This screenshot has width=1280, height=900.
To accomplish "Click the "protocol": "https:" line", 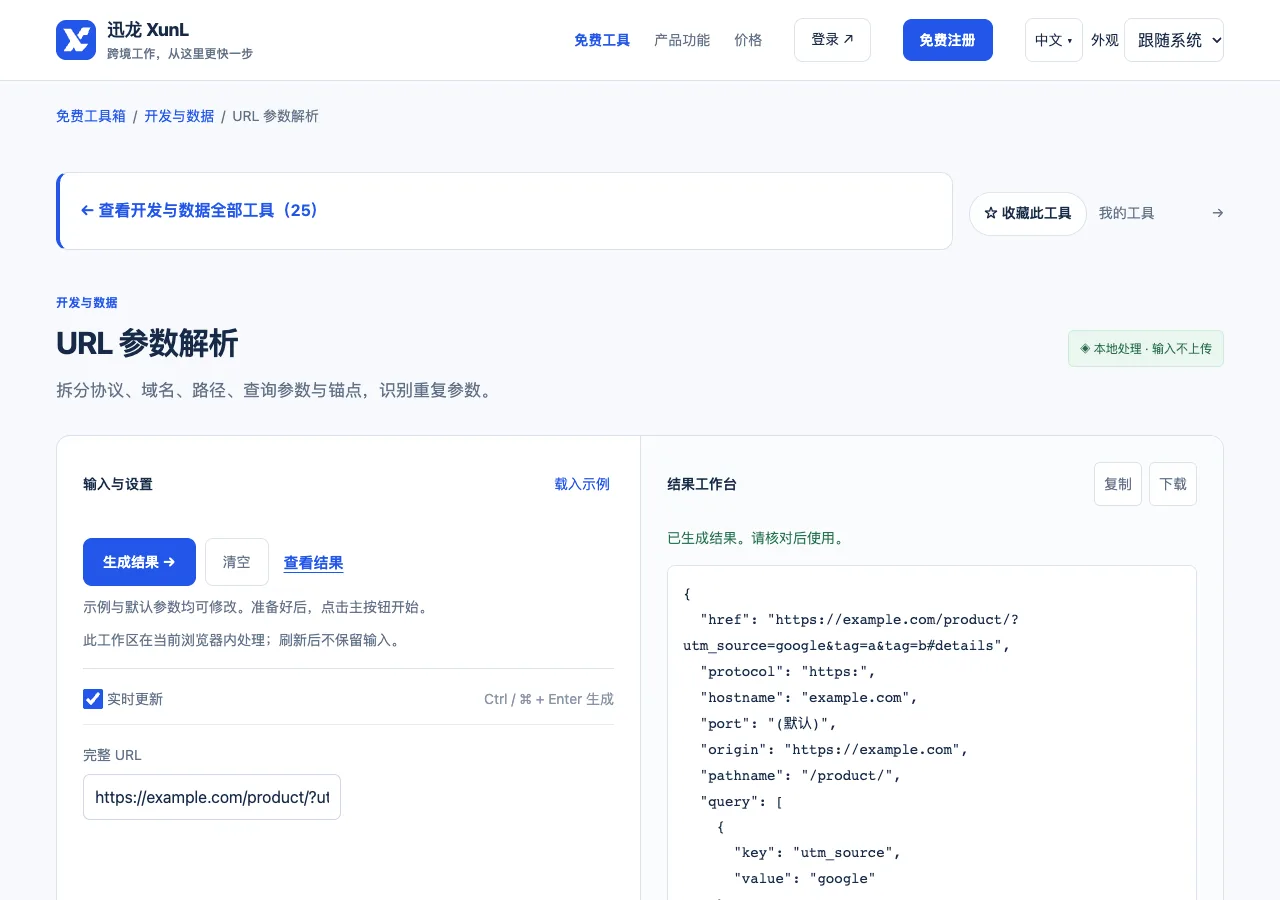I will 788,671.
